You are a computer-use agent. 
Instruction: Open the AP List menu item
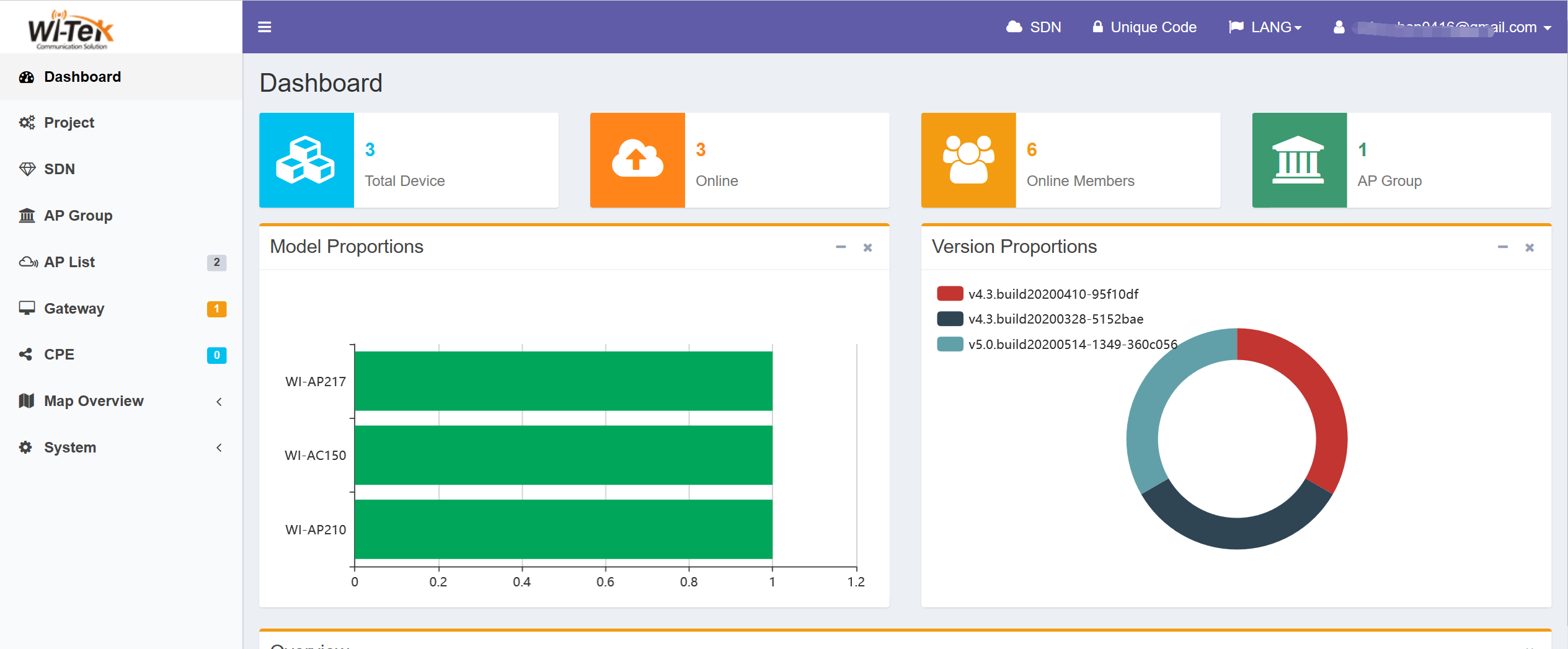coord(121,262)
